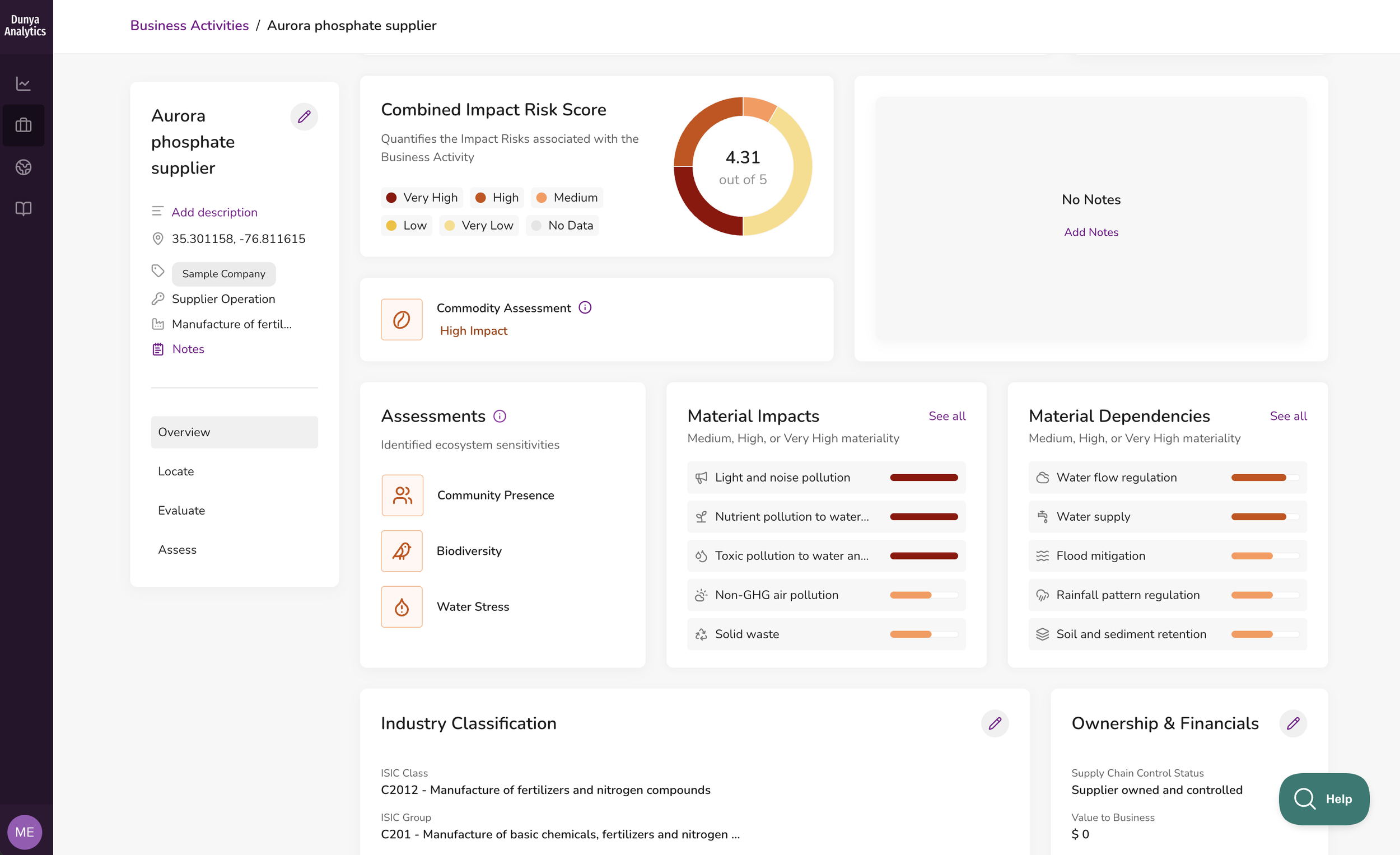Open the Community Presence assessment icon
The height and width of the screenshot is (855, 1400).
(x=402, y=495)
